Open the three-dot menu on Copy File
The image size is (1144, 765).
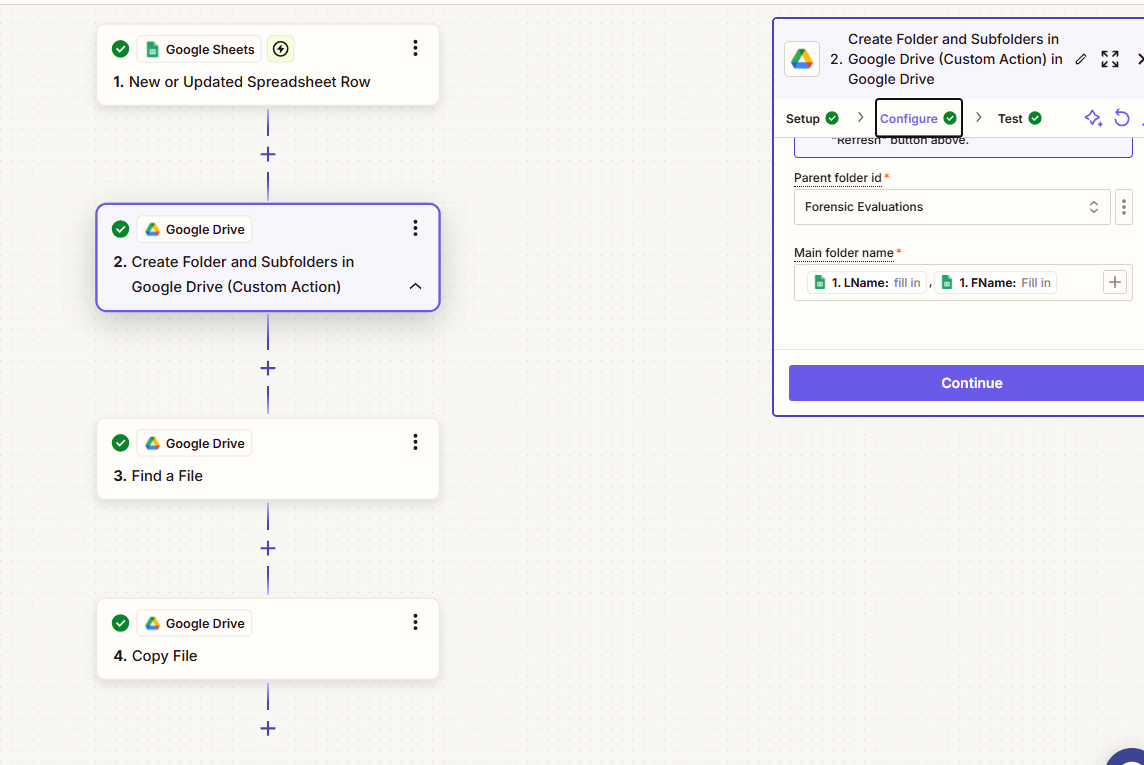(x=415, y=622)
